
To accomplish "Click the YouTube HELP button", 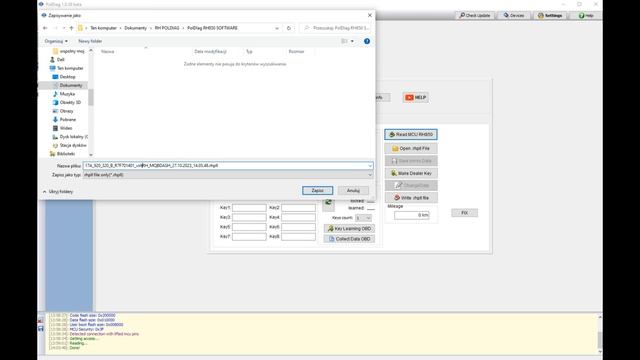I will 416,98.
